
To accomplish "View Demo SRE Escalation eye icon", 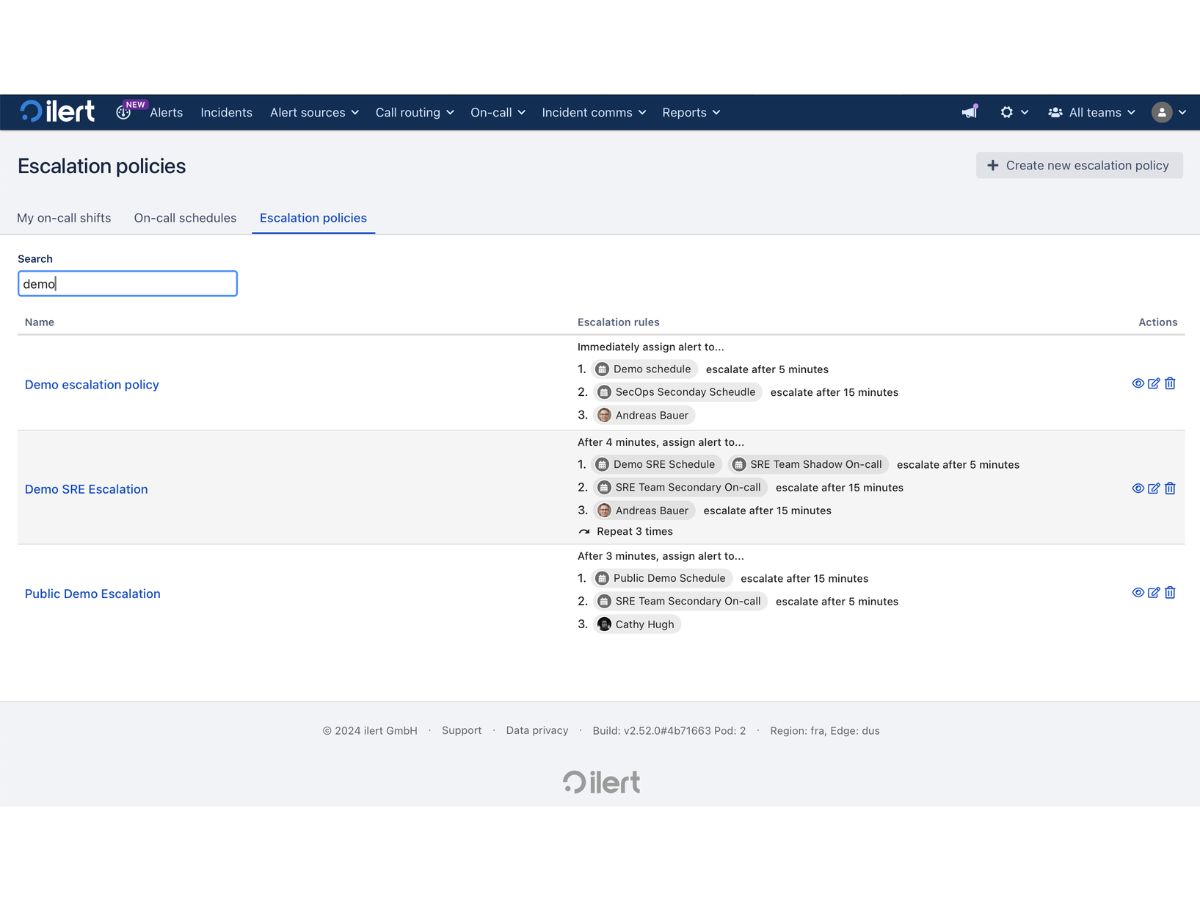I will pos(1138,488).
